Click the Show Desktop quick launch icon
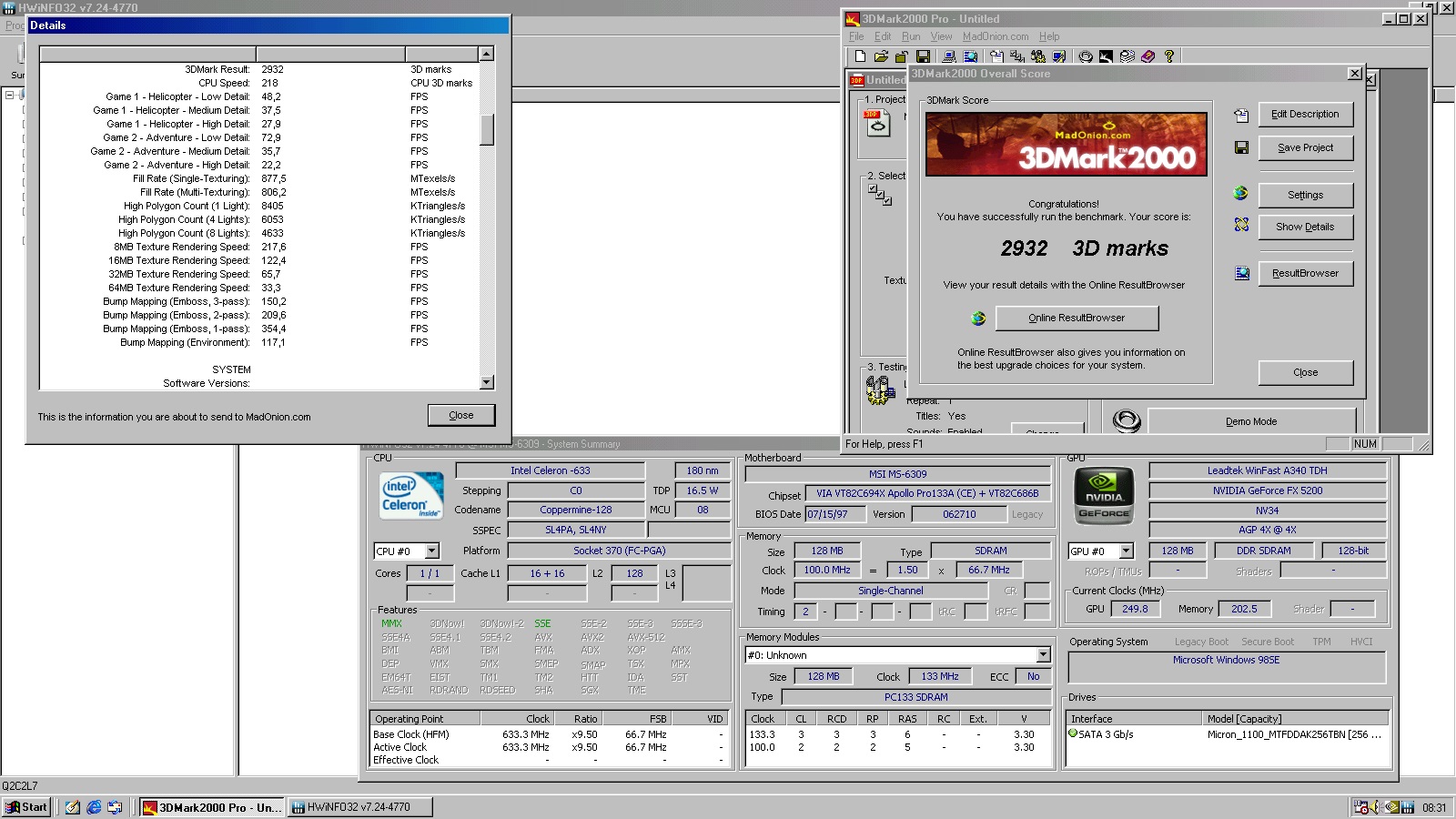This screenshot has width=1456, height=819. point(73,807)
